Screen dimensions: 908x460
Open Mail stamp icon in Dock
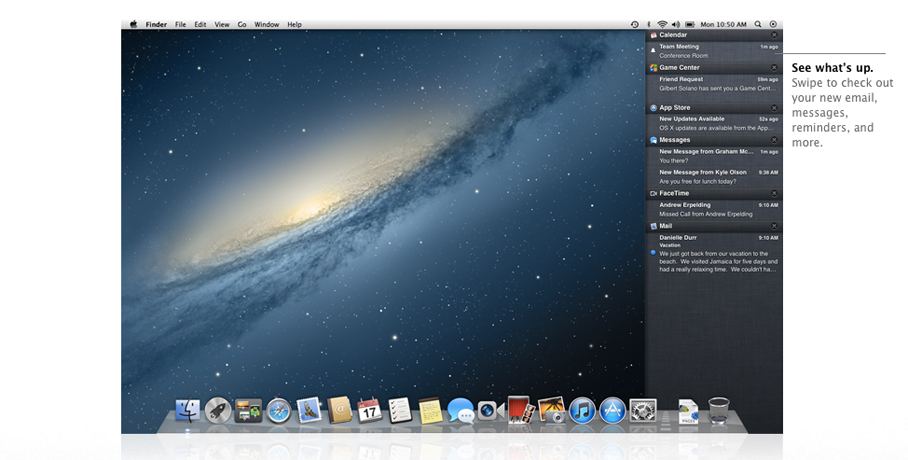click(309, 410)
